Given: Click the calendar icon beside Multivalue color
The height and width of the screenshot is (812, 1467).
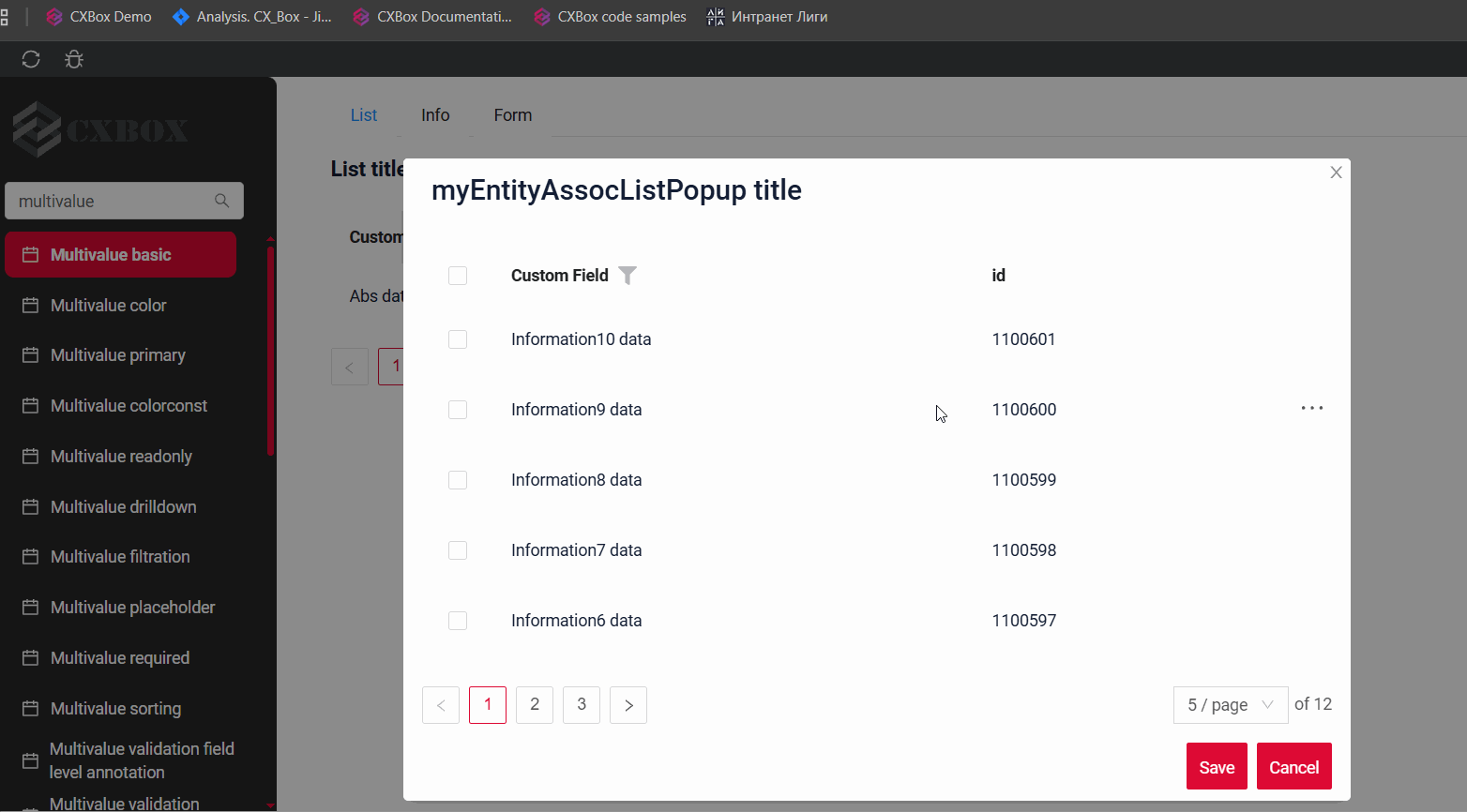Looking at the screenshot, I should pyautogui.click(x=31, y=306).
